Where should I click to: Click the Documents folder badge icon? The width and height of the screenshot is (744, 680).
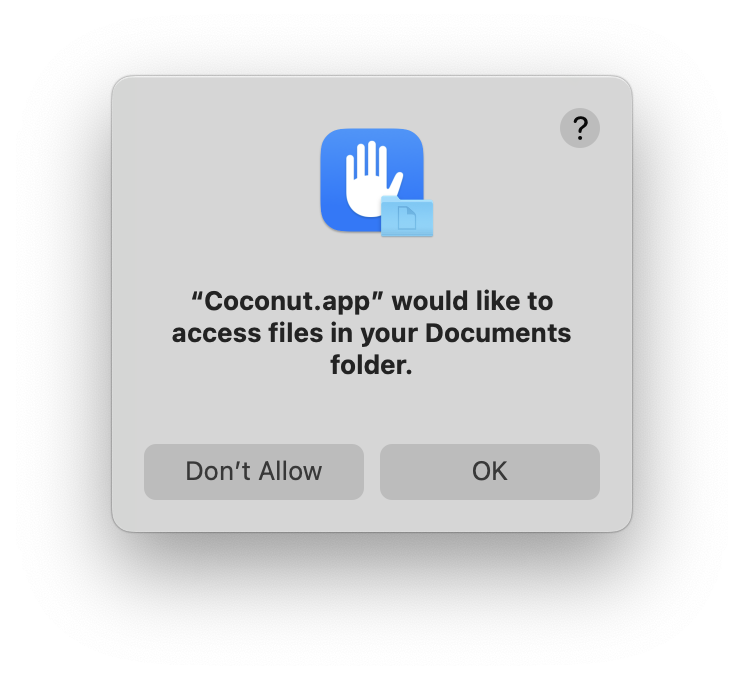[407, 216]
